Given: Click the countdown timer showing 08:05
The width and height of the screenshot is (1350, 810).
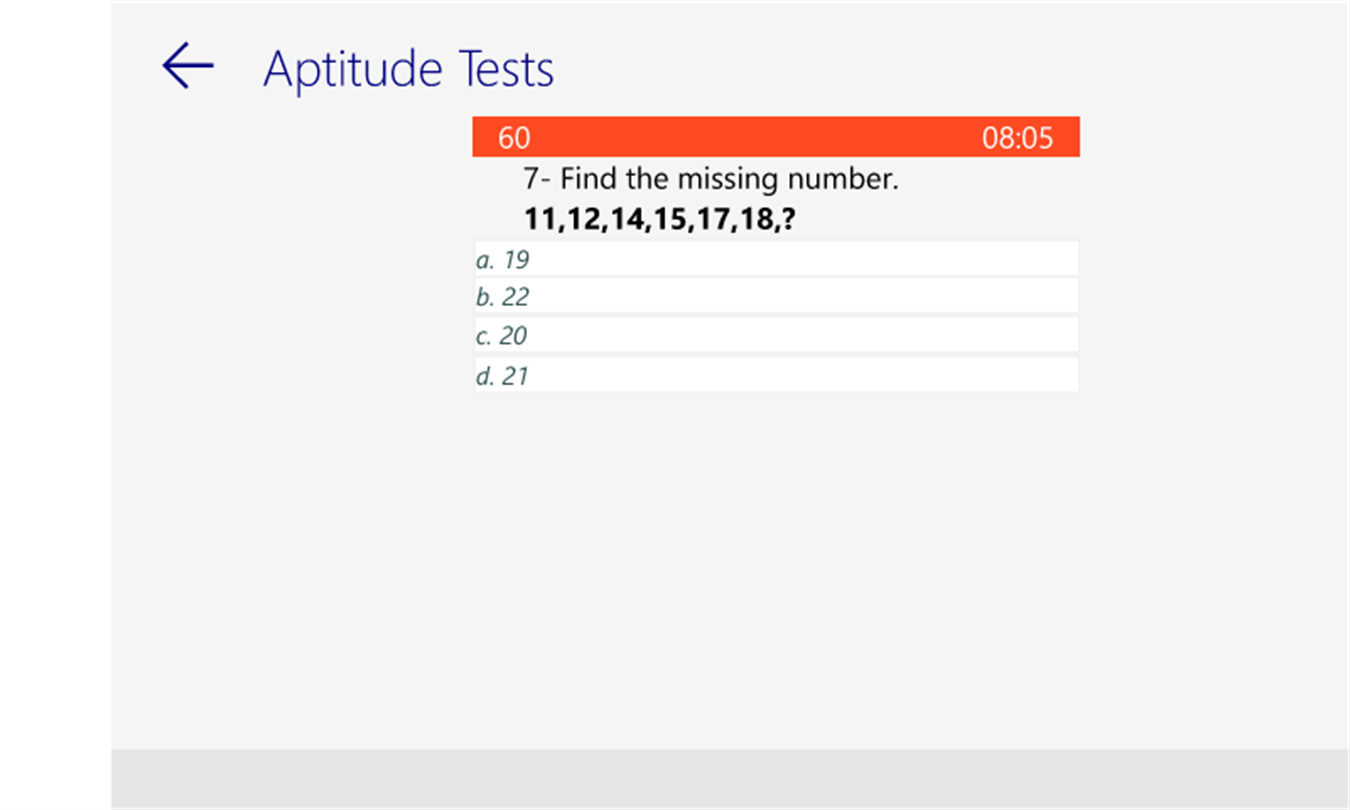Looking at the screenshot, I should [x=1017, y=138].
